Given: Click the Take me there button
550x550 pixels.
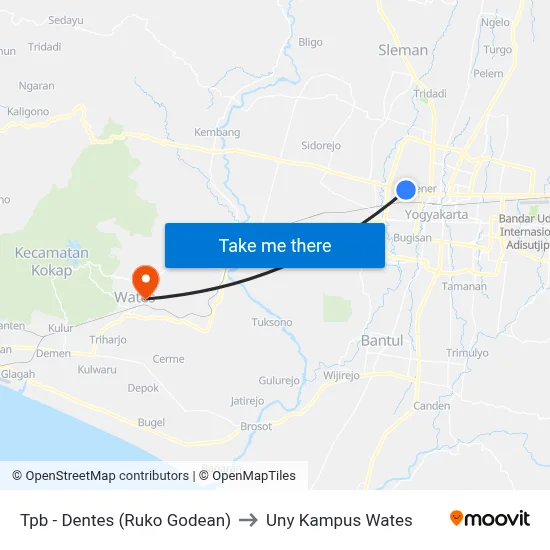Looking at the screenshot, I should [x=275, y=246].
